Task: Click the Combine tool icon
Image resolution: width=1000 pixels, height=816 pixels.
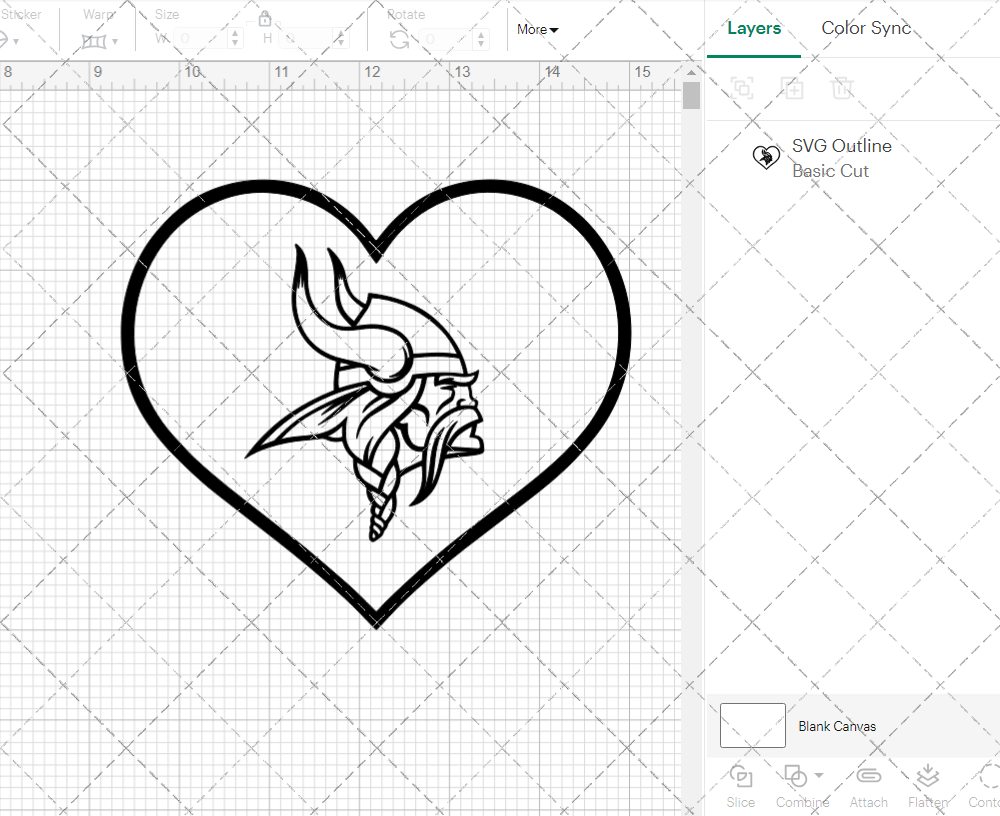Action: (x=795, y=776)
